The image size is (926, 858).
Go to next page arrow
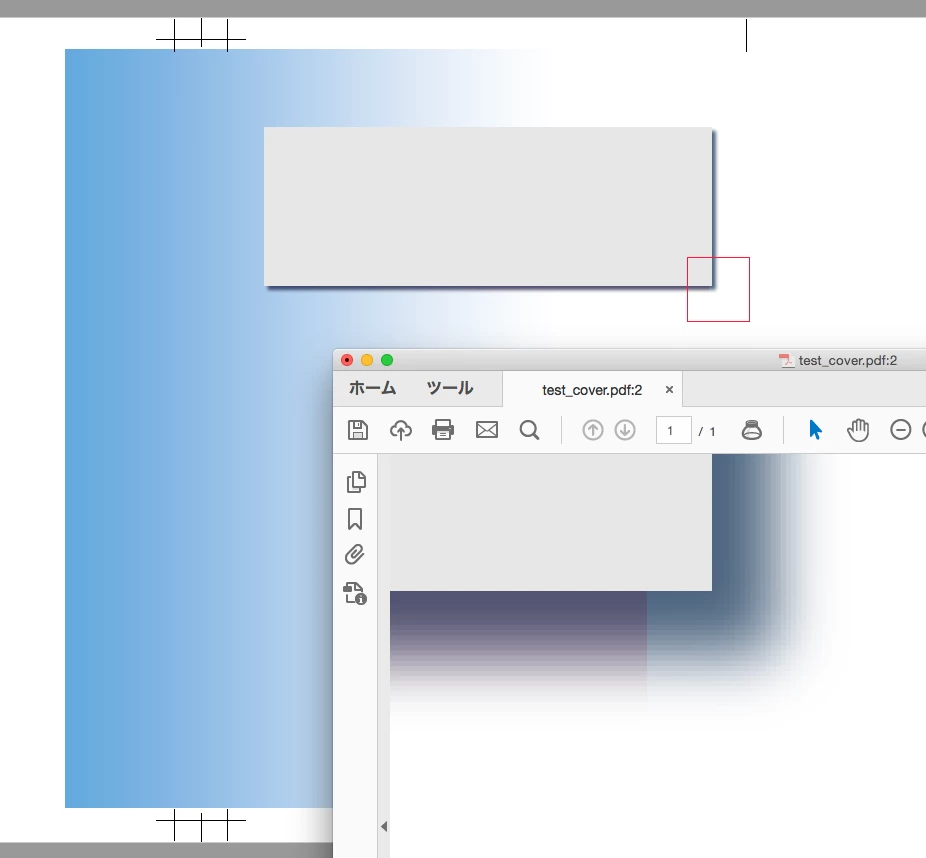click(x=625, y=430)
